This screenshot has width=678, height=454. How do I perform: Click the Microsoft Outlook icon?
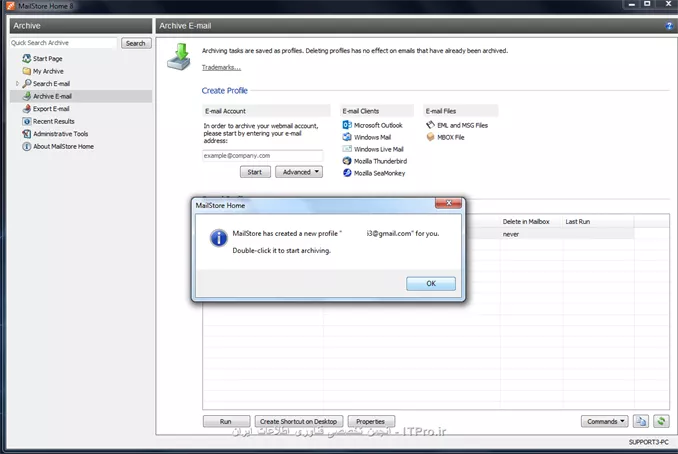pyautogui.click(x=347, y=125)
